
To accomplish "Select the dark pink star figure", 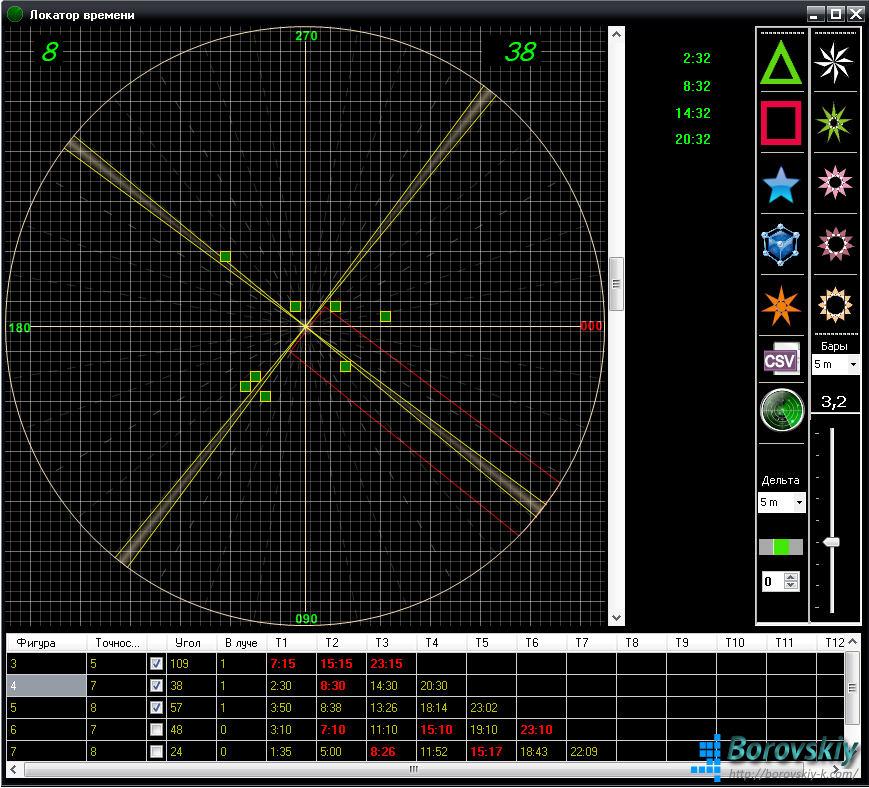I will (x=835, y=243).
